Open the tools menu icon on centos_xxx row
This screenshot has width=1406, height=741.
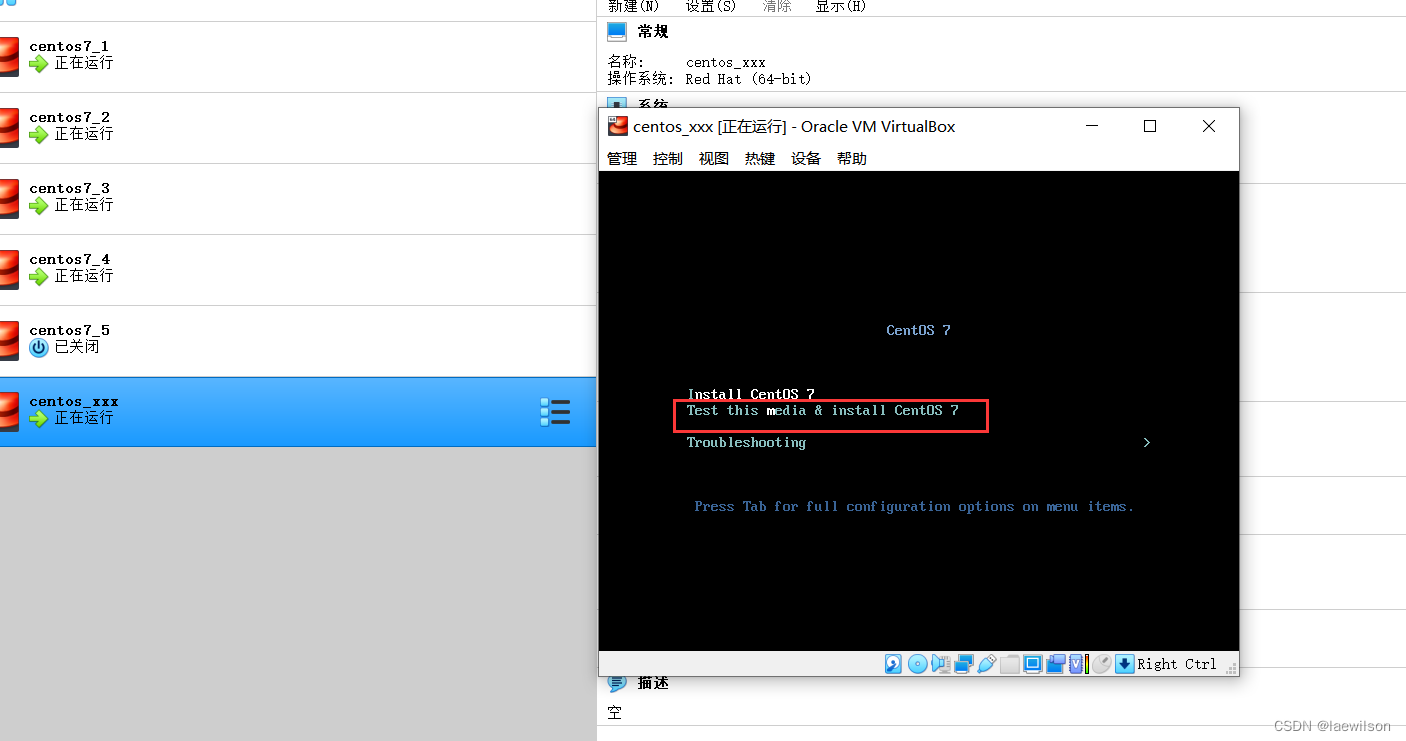coord(555,412)
